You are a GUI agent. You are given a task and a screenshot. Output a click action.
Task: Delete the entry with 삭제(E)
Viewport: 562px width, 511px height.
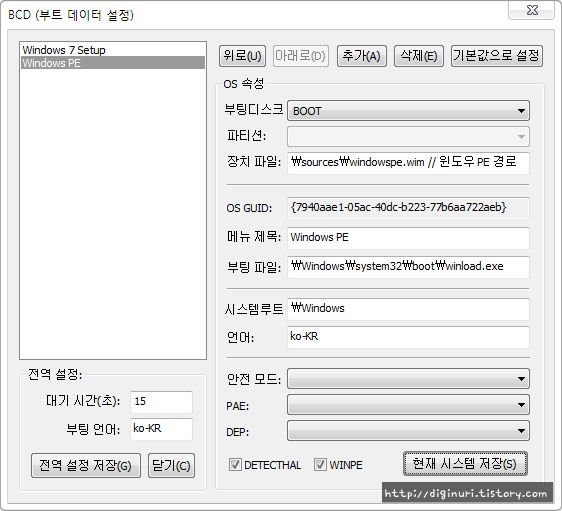click(x=419, y=56)
